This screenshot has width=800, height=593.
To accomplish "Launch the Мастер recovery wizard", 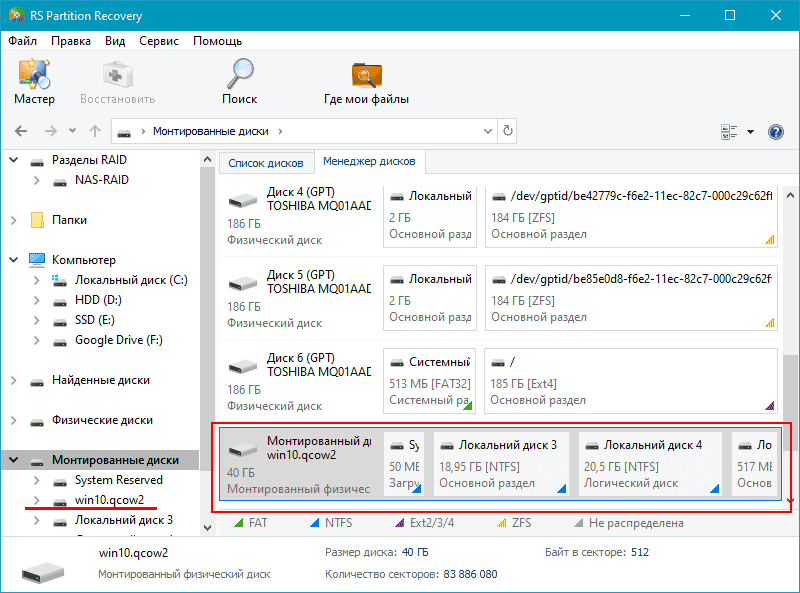I will [x=34, y=82].
